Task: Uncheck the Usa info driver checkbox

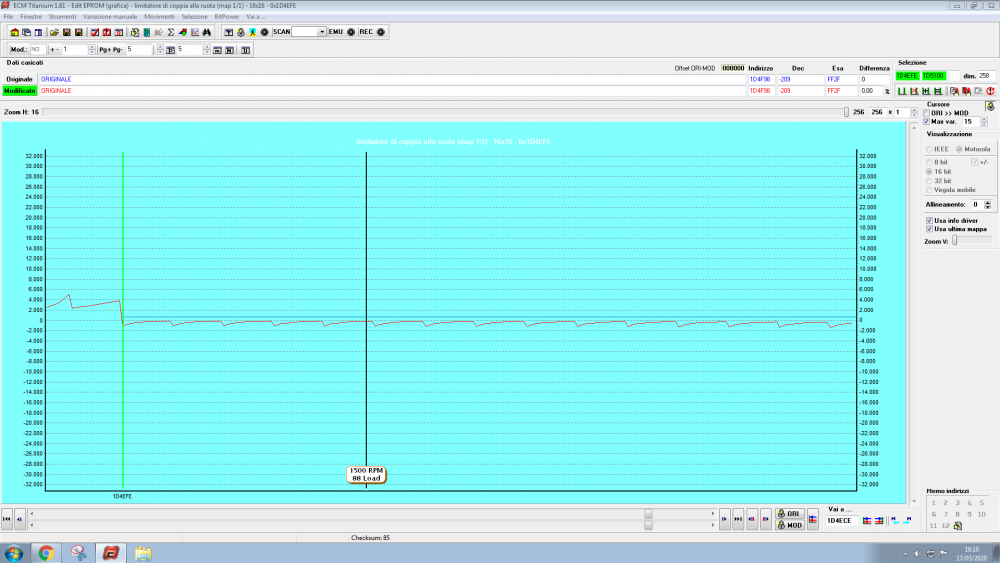Action: click(929, 220)
